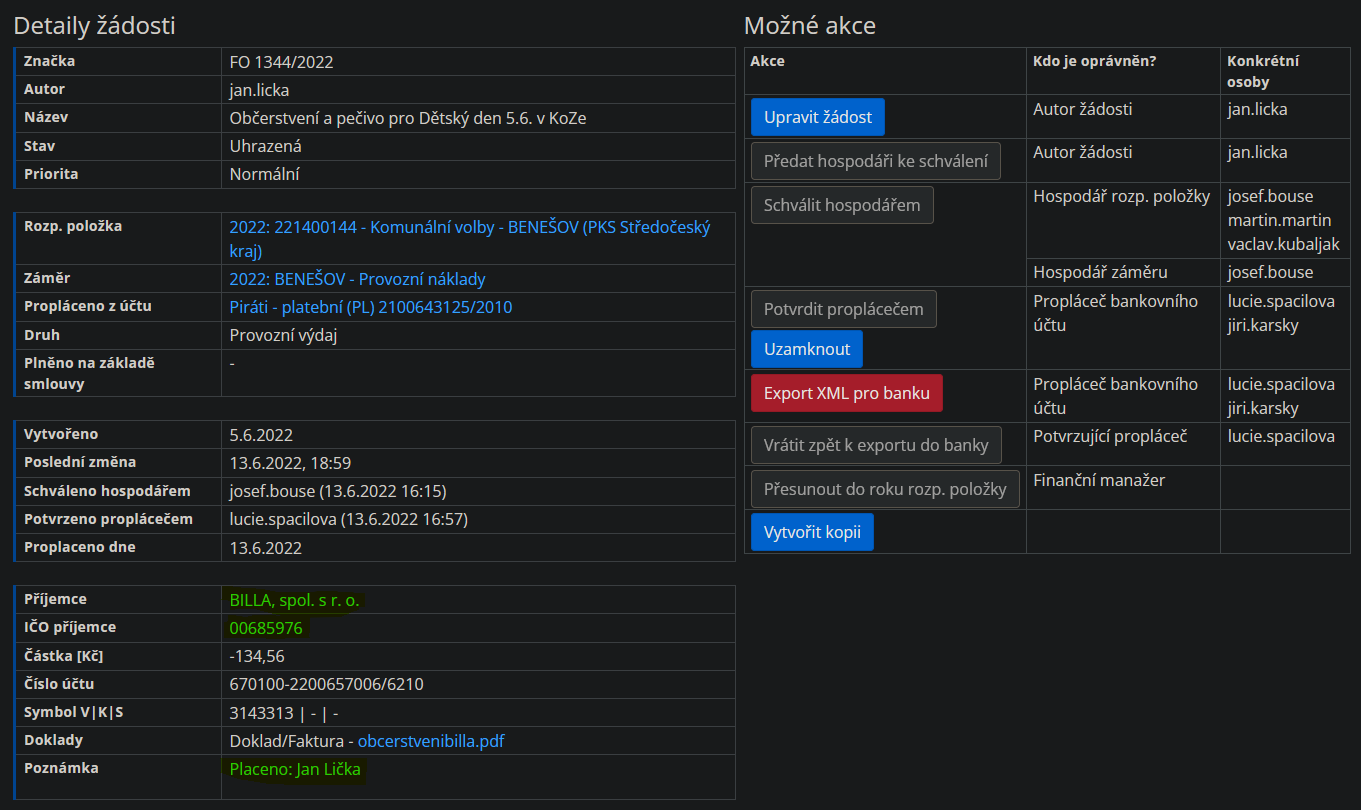
Task: Open BENEŠOV Provozní náklady link
Action: point(357,279)
